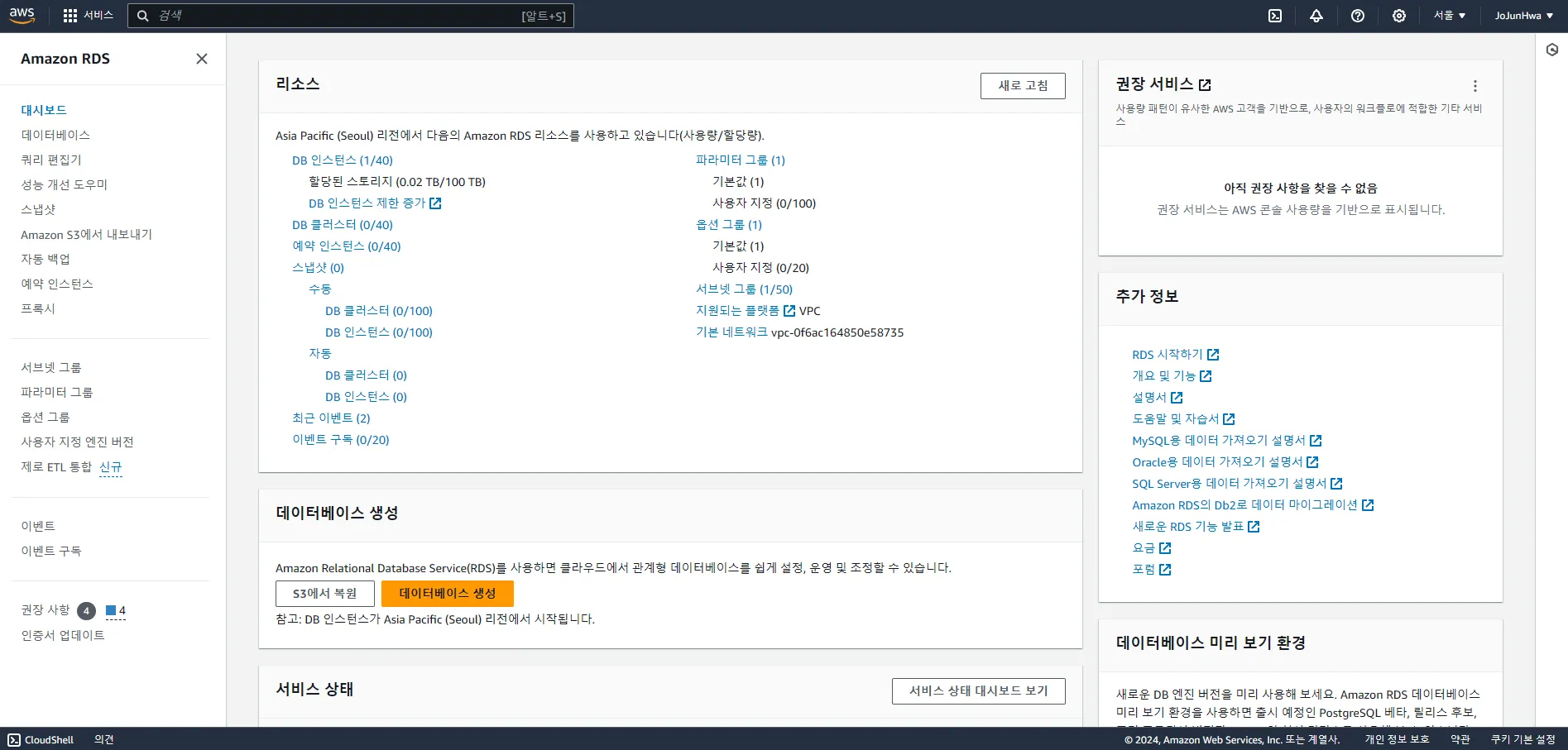The image size is (1568, 750).
Task: Open the DB 인스턴스 (1/40) link
Action: [x=343, y=160]
